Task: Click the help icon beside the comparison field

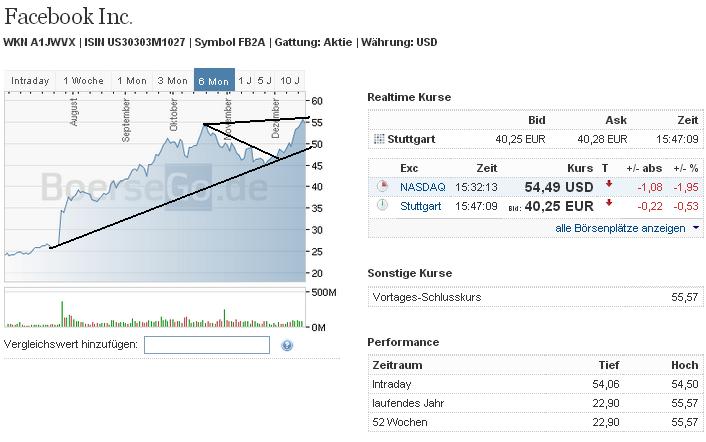Action: (287, 345)
